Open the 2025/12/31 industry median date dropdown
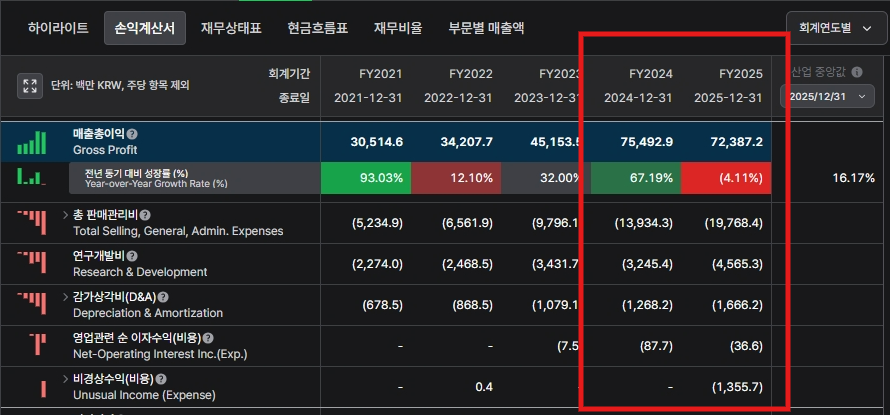 coord(827,97)
